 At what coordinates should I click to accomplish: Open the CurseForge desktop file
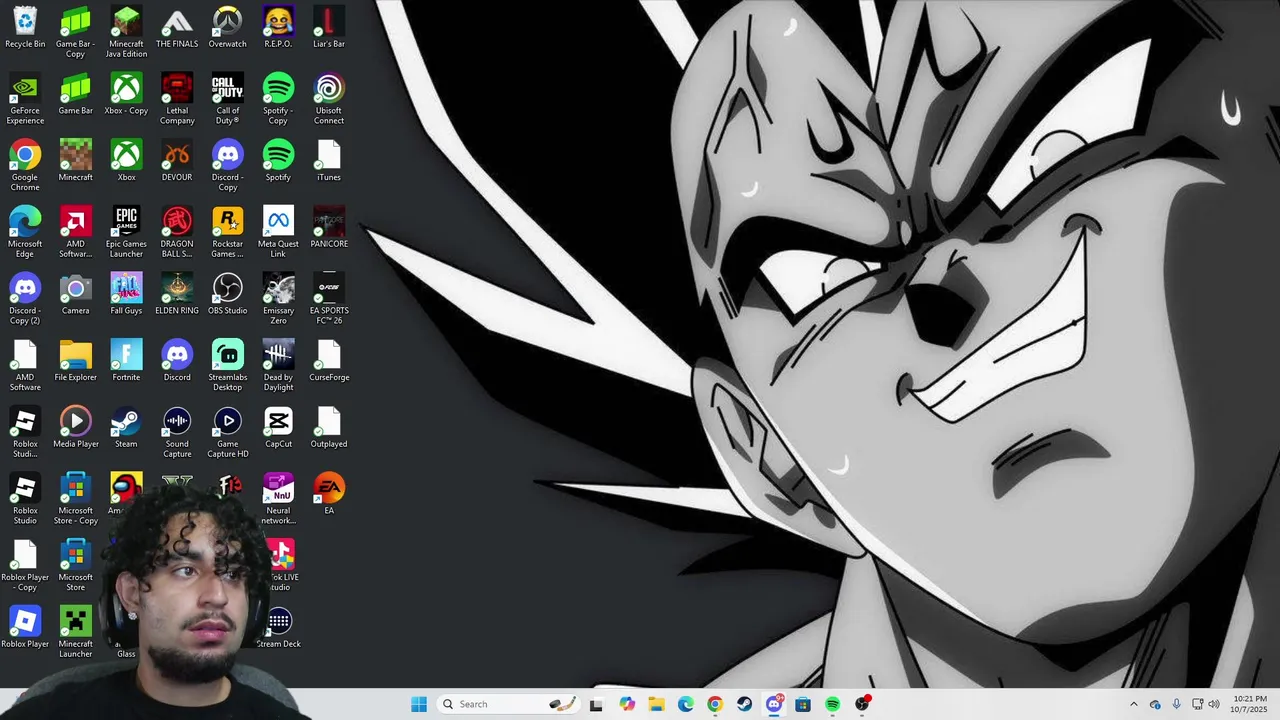[329, 361]
